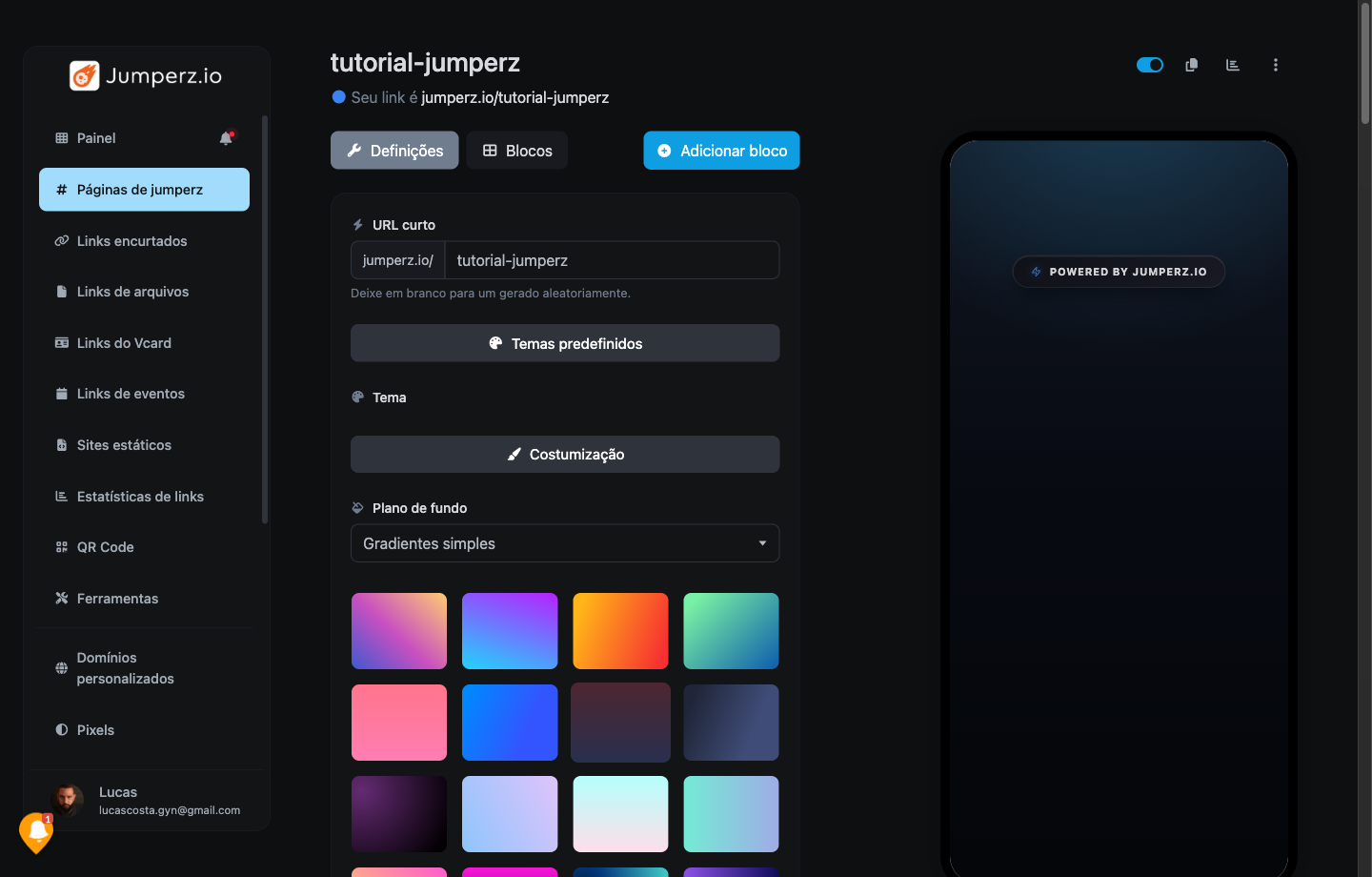Screen dimensions: 1372x877
Task: Click the calendar icon beside Links de eventos
Action: click(x=62, y=394)
